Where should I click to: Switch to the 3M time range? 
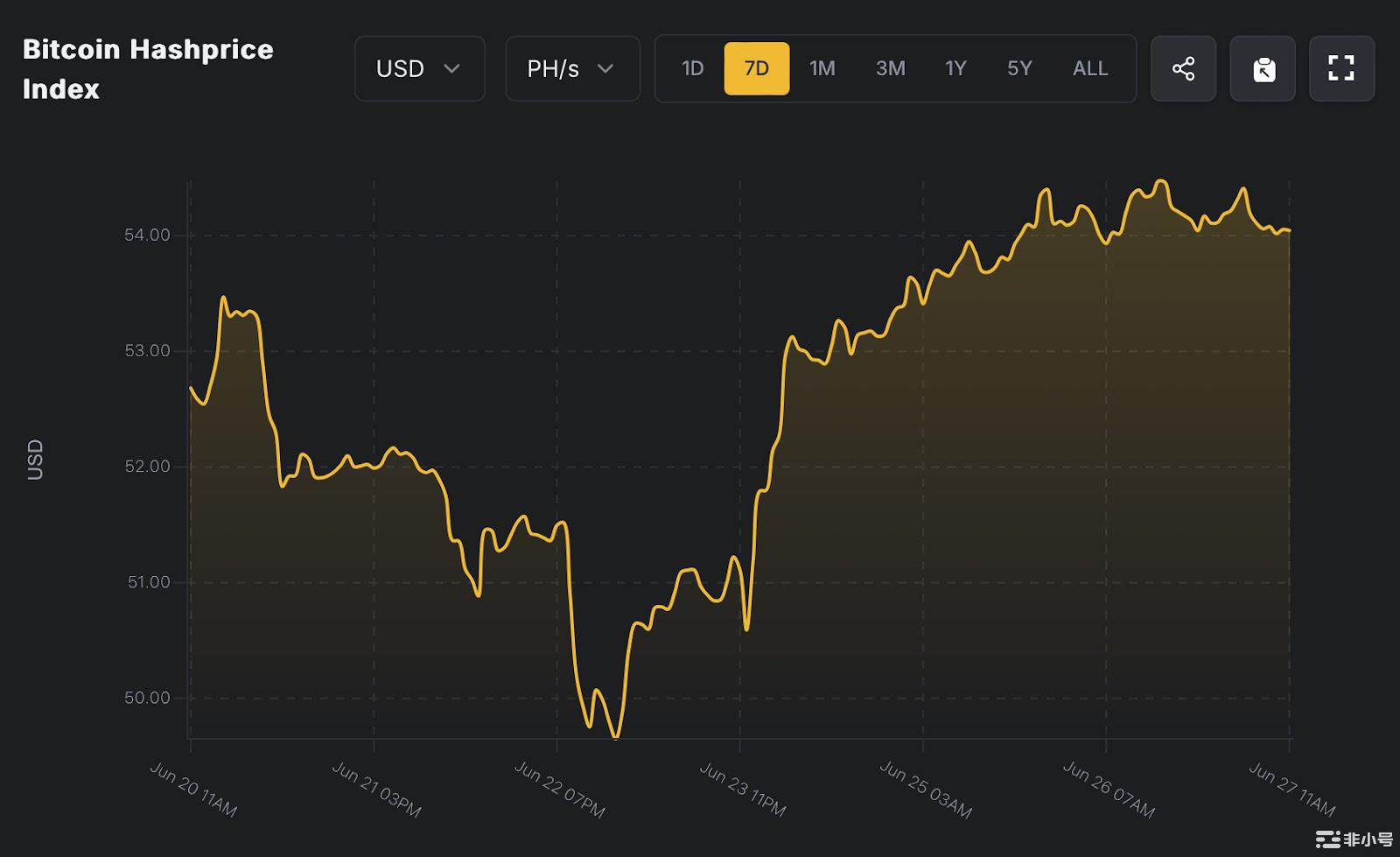pos(890,68)
